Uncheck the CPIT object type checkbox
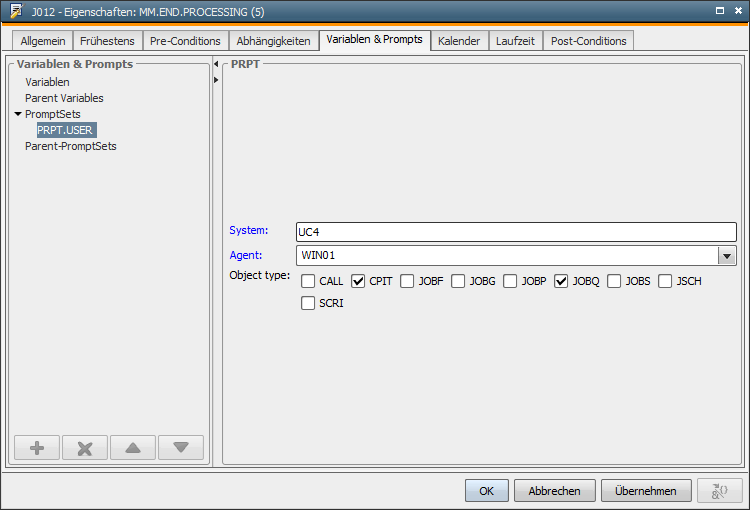Viewport: 750px width, 510px height. point(358,281)
